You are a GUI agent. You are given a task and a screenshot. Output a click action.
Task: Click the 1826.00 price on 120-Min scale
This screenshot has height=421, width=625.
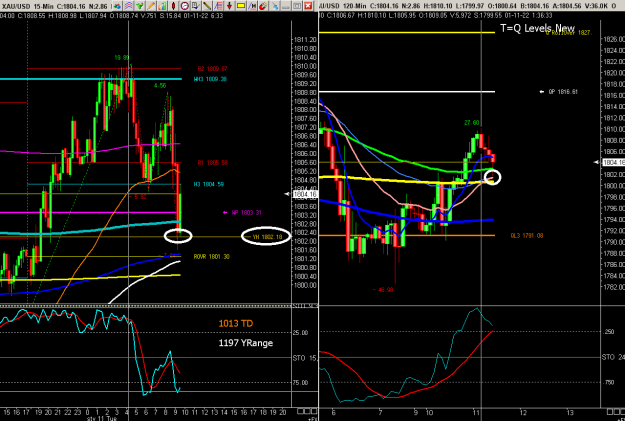pos(614,39)
